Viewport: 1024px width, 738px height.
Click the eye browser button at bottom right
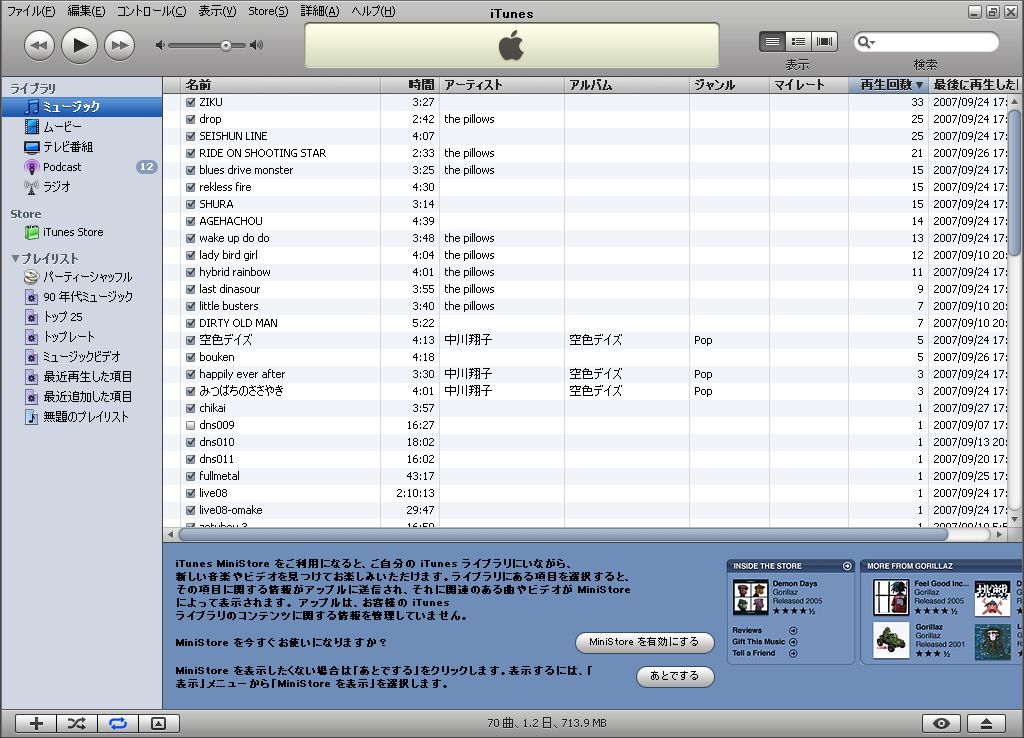(x=941, y=723)
